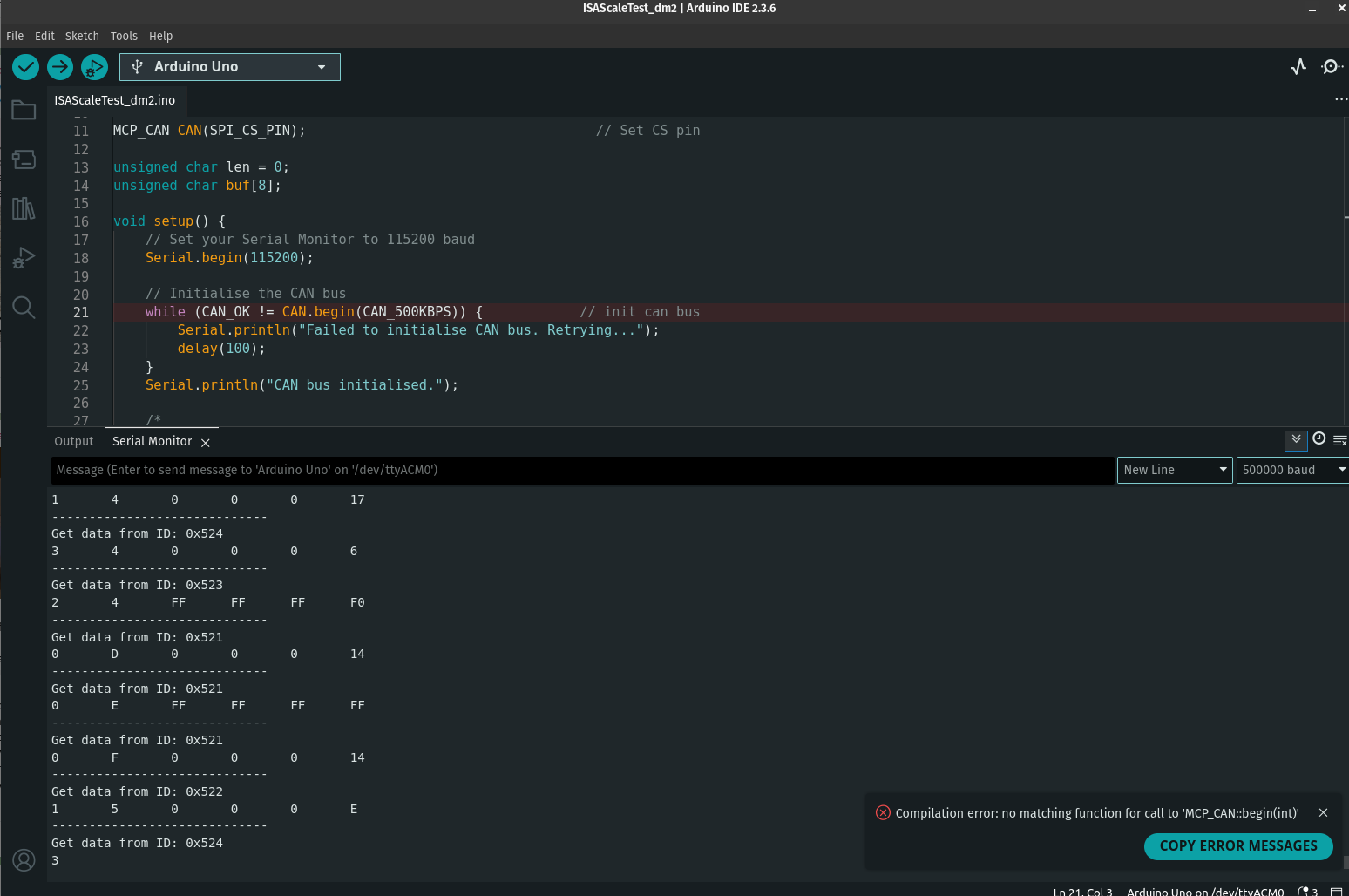The height and width of the screenshot is (896, 1349).
Task: Open the Boards Manager sidebar icon
Action: [24, 160]
